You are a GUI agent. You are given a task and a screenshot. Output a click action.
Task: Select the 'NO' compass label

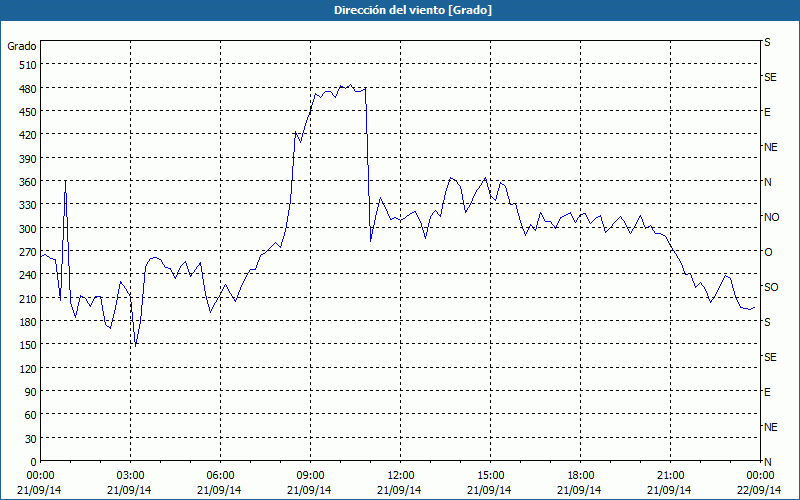(x=772, y=217)
